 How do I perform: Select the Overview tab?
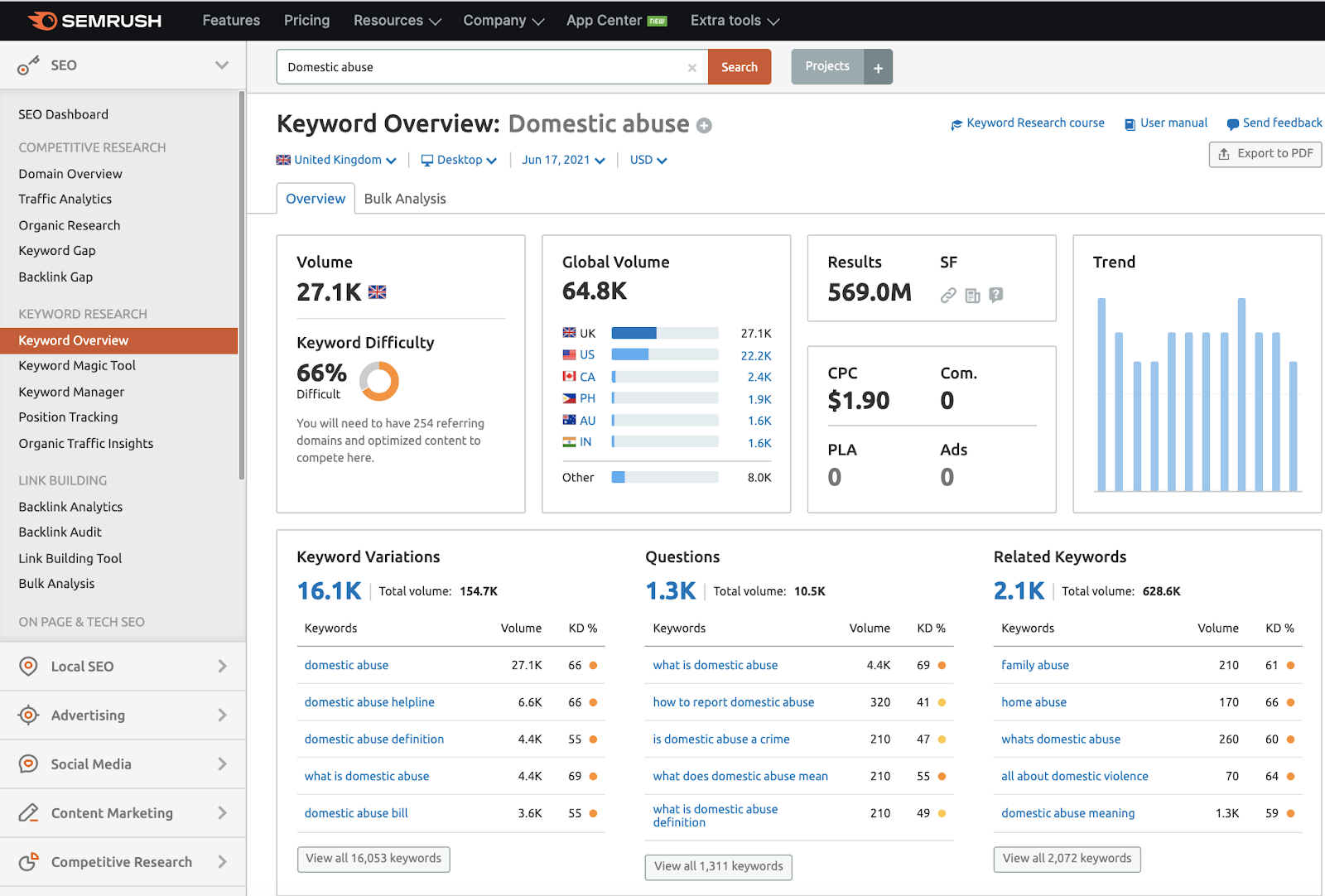316,199
